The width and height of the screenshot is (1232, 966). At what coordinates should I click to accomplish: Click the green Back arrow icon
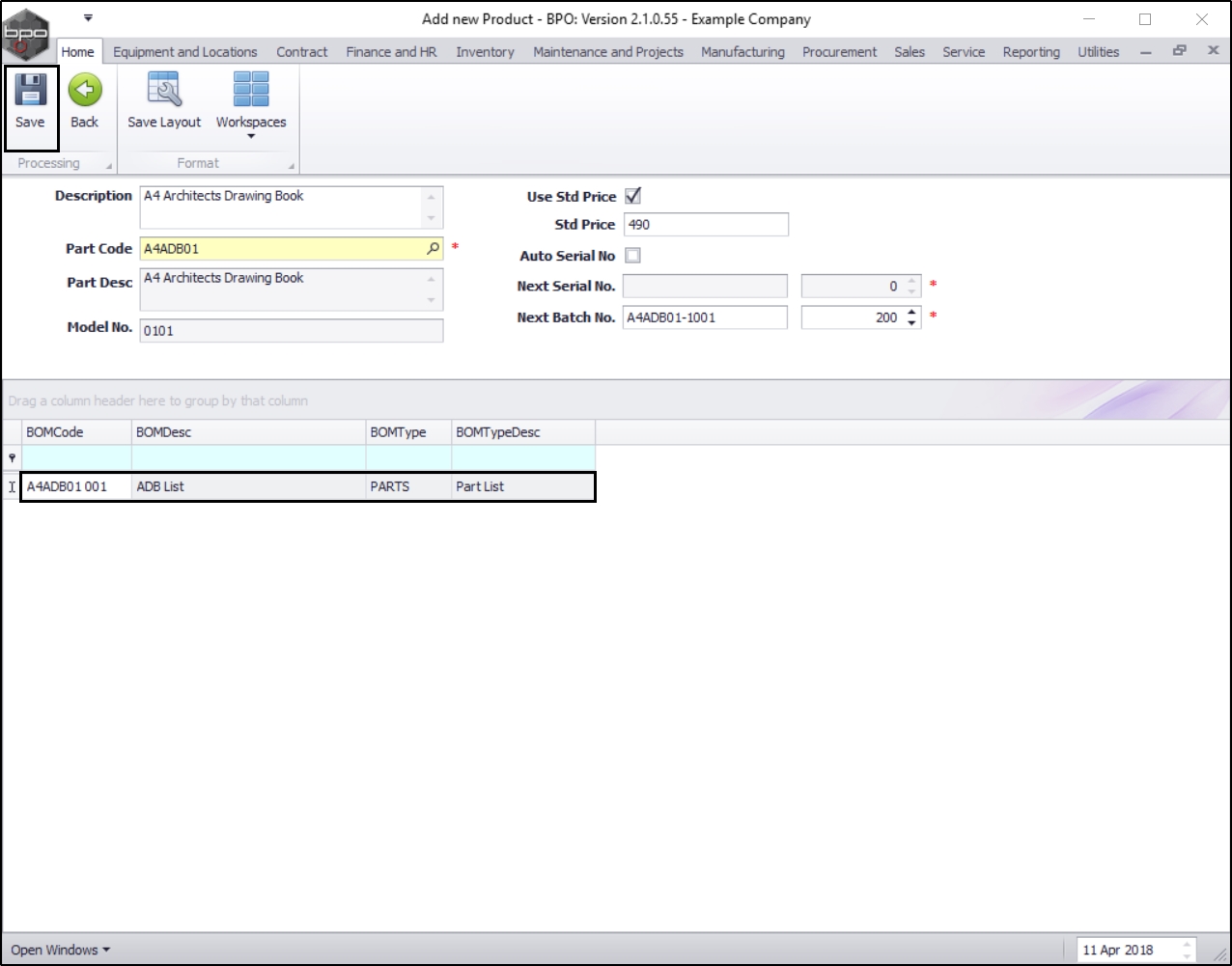pyautogui.click(x=85, y=90)
